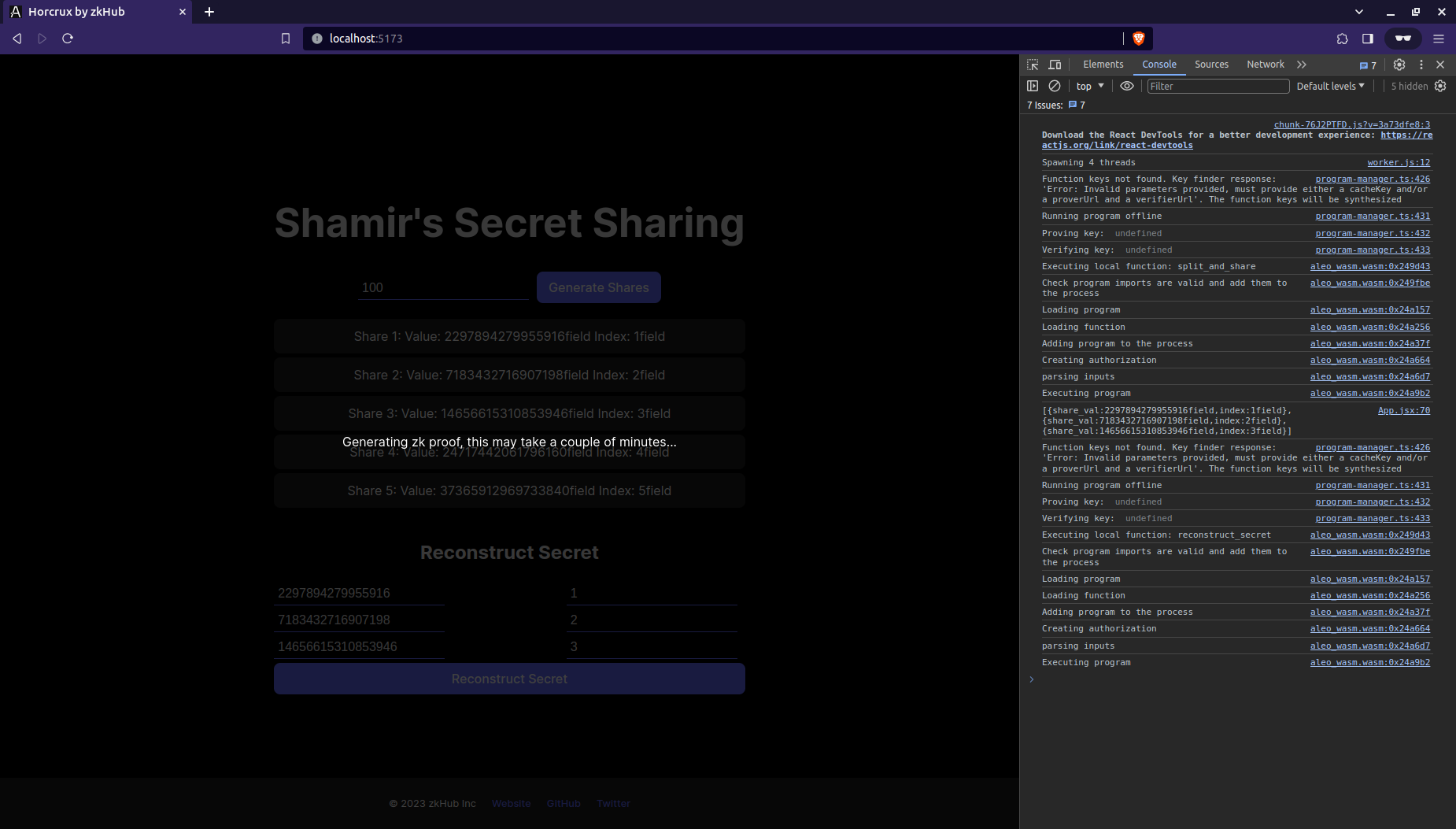
Task: Open the top frame context dropdown
Action: coord(1088,86)
